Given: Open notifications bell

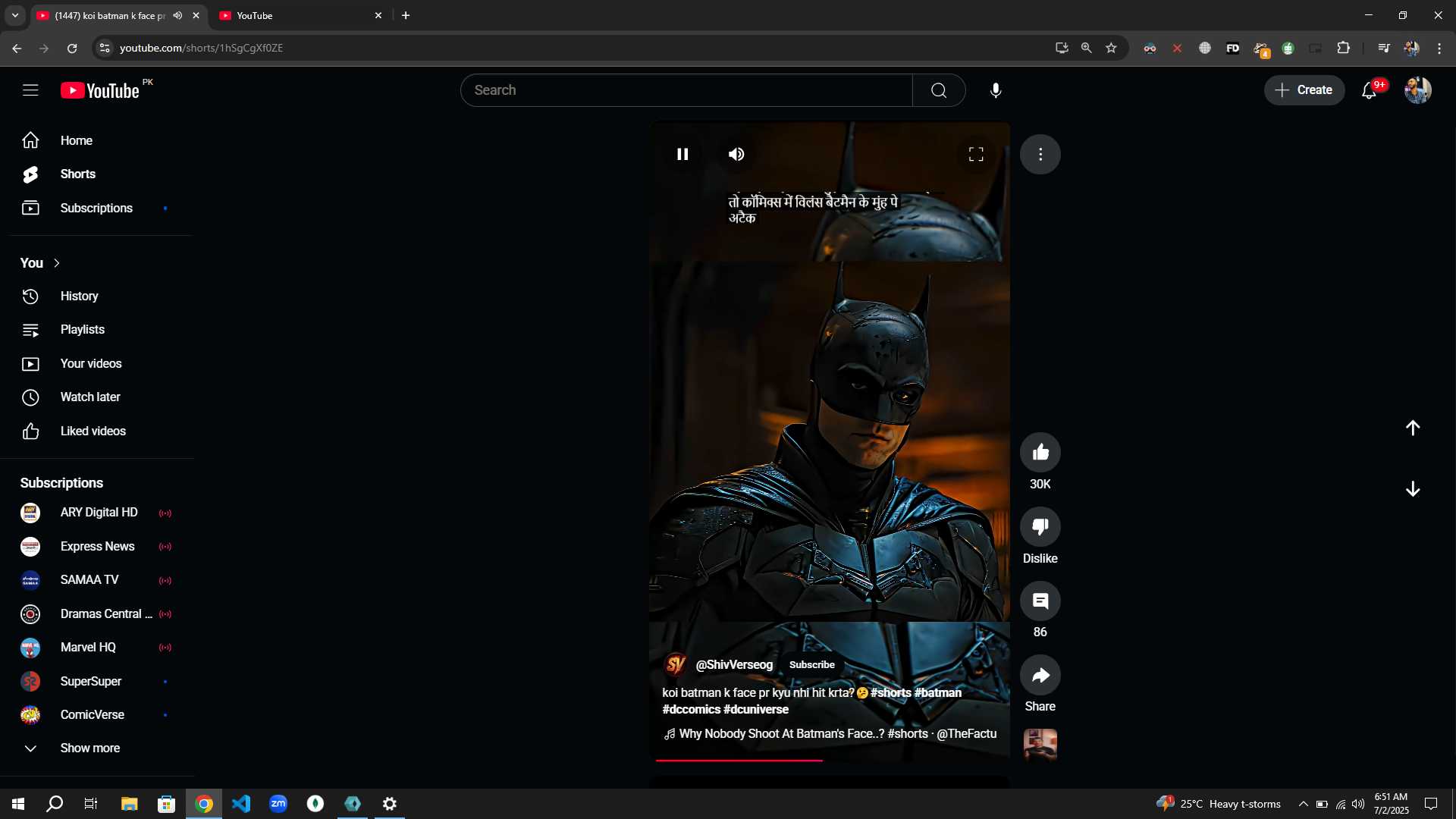Looking at the screenshot, I should pyautogui.click(x=1369, y=90).
